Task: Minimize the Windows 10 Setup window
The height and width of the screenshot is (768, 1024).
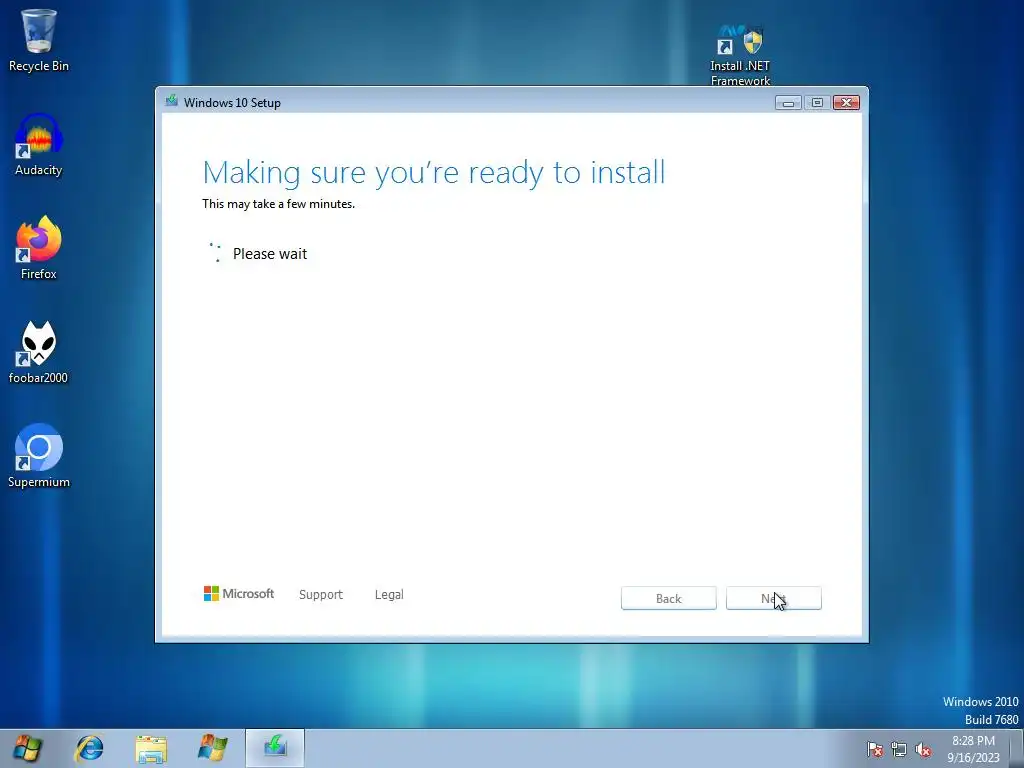Action: coord(788,103)
